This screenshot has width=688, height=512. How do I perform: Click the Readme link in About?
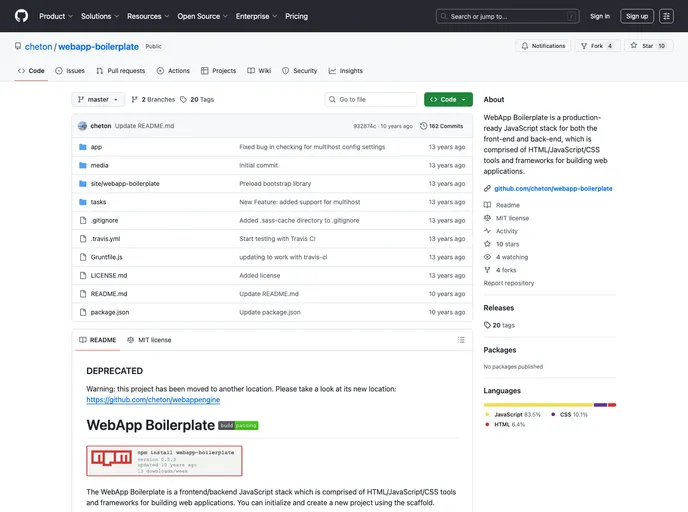[x=508, y=205]
